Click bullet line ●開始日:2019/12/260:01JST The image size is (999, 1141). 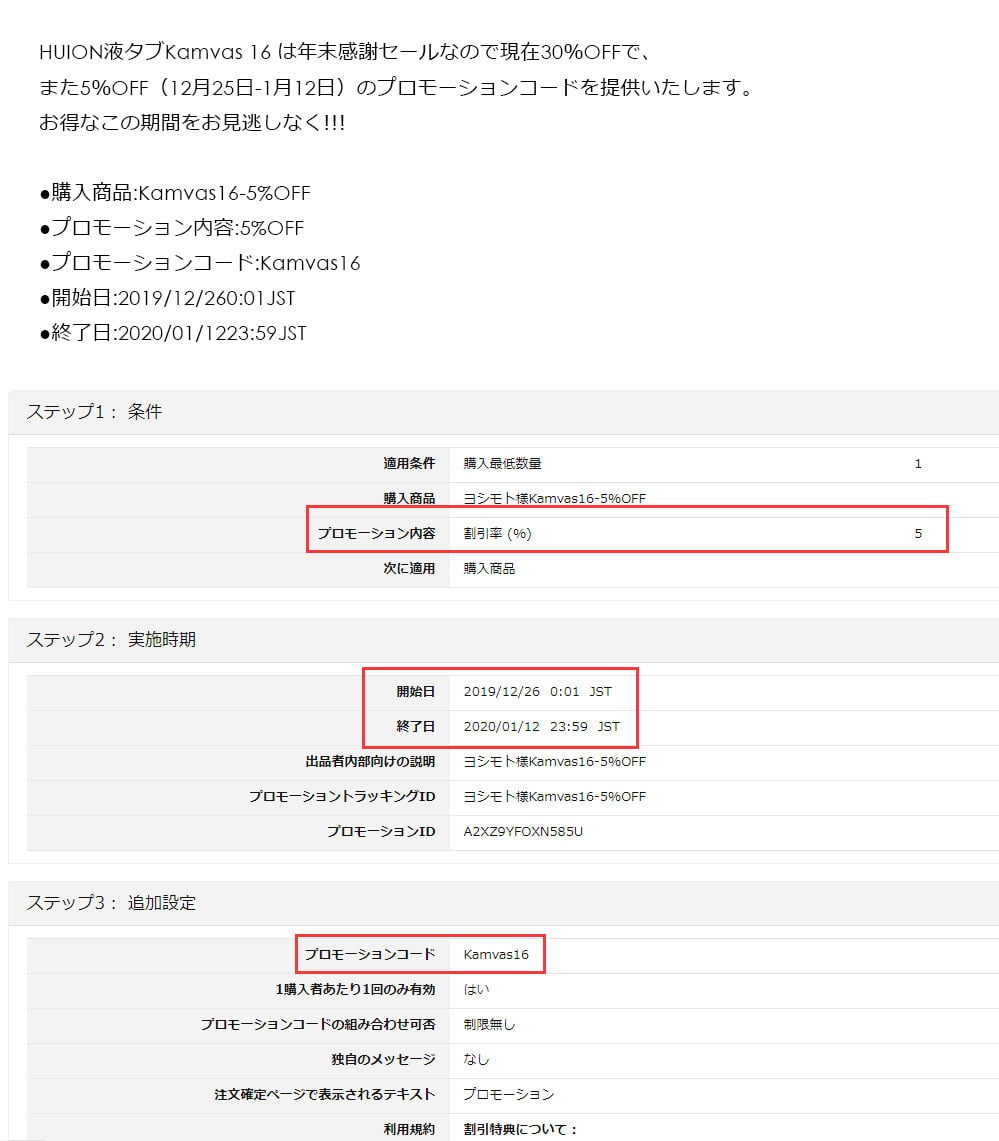click(167, 298)
